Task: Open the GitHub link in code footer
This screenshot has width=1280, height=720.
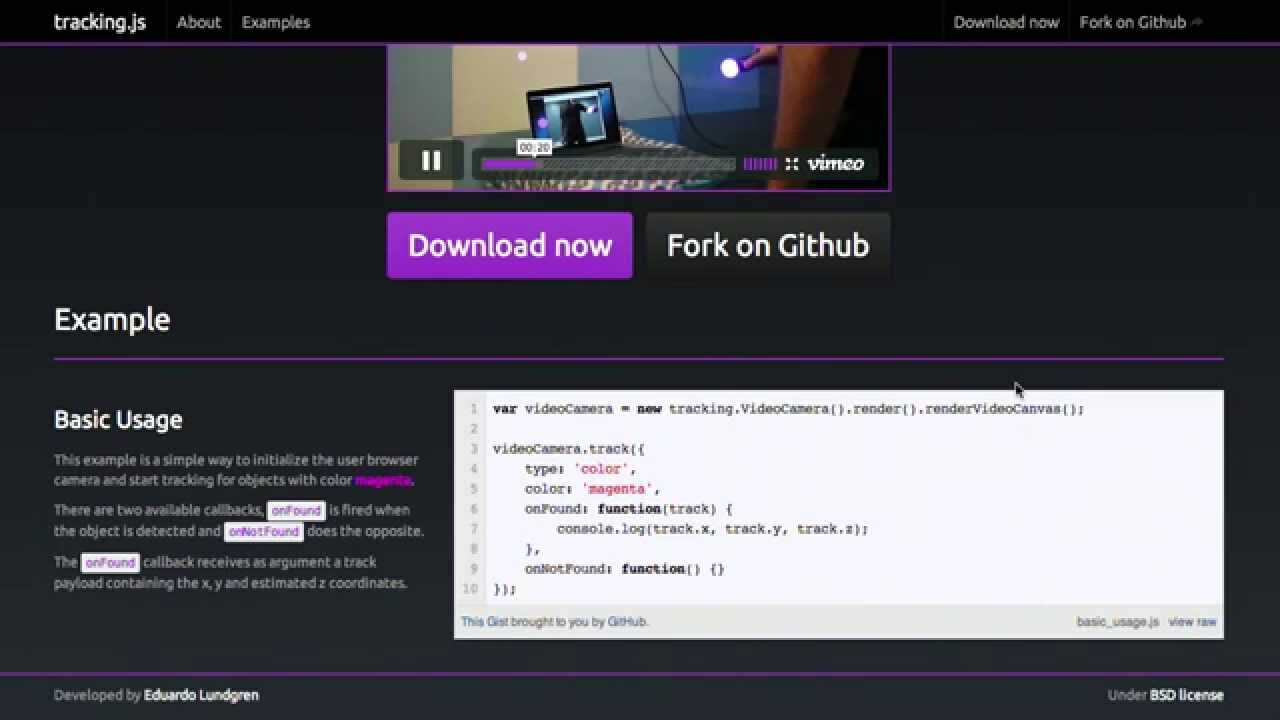Action: pyautogui.click(x=627, y=622)
